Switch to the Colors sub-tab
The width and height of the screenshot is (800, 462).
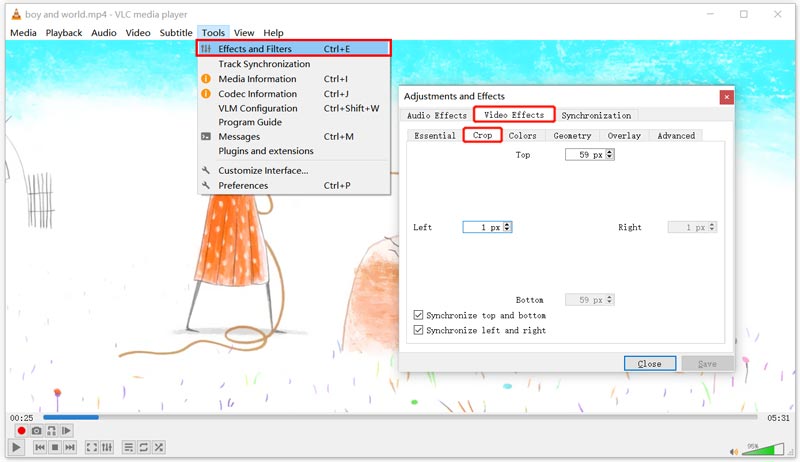click(x=522, y=136)
